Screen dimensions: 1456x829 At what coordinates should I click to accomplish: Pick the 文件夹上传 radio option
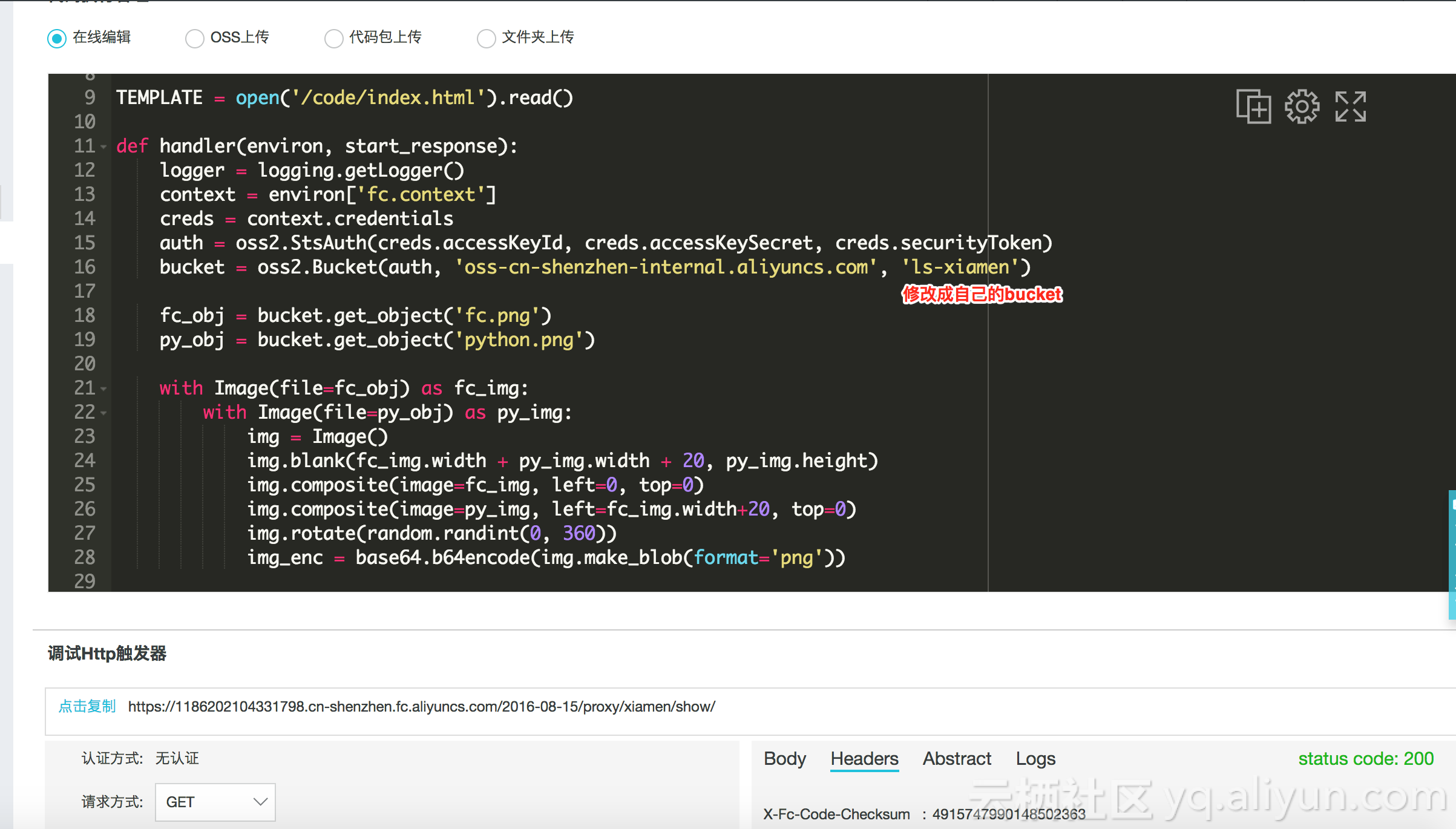486,38
